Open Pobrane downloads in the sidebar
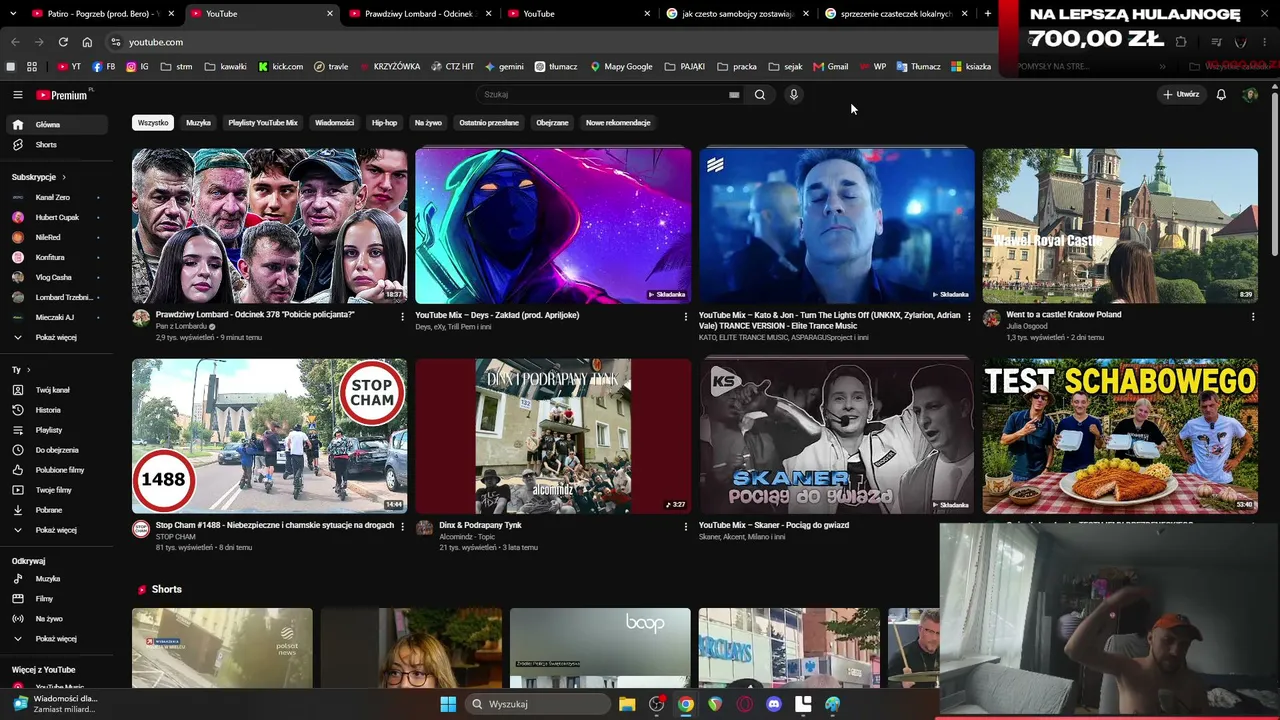The width and height of the screenshot is (1280, 720). [56, 510]
